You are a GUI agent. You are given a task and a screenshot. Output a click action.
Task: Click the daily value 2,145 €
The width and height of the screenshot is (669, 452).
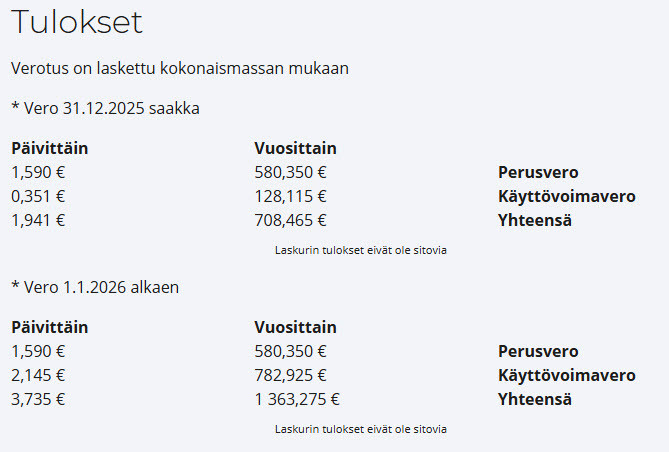tap(38, 376)
